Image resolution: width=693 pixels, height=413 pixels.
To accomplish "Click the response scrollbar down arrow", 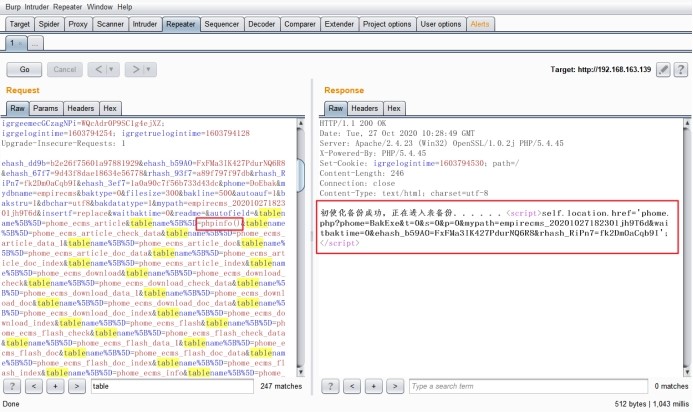I will pos(687,372).
